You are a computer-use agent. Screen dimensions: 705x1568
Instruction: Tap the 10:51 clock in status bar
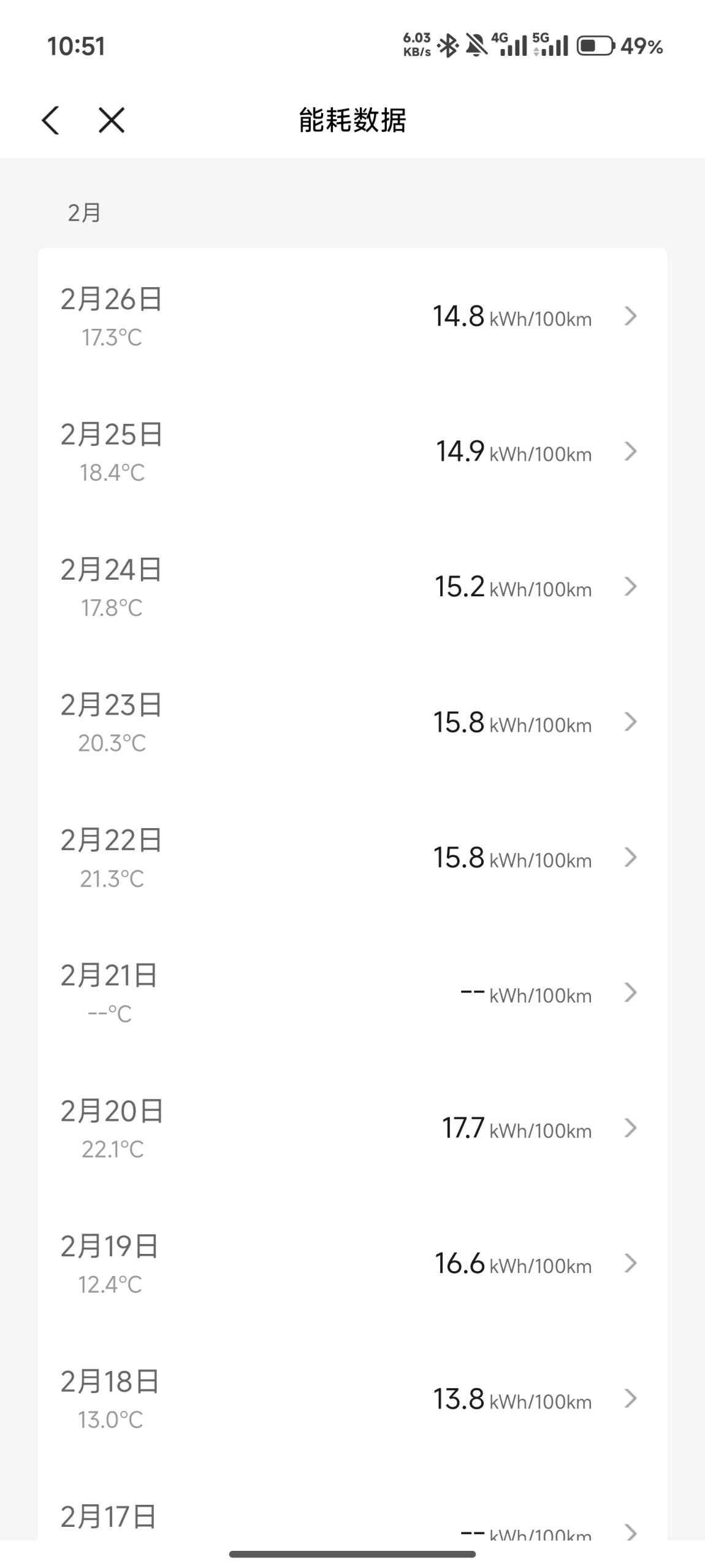(76, 47)
